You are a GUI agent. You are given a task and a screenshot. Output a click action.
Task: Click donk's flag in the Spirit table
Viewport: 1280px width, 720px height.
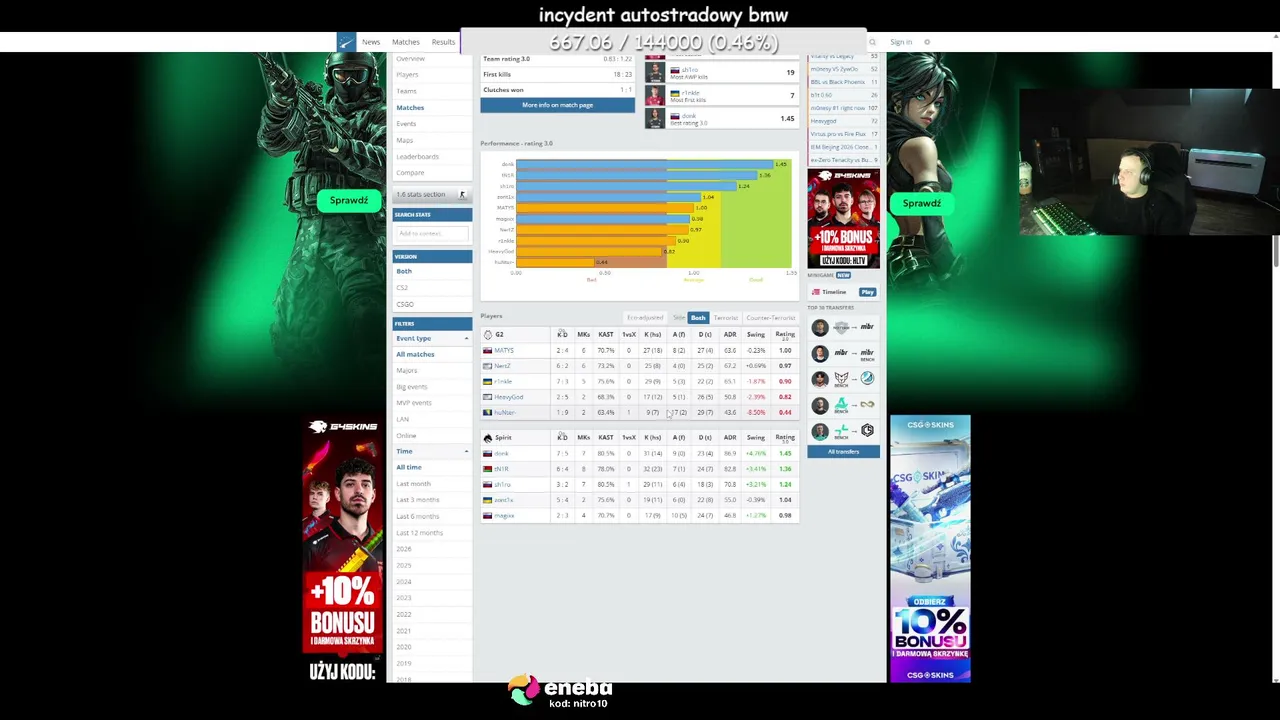coord(487,453)
